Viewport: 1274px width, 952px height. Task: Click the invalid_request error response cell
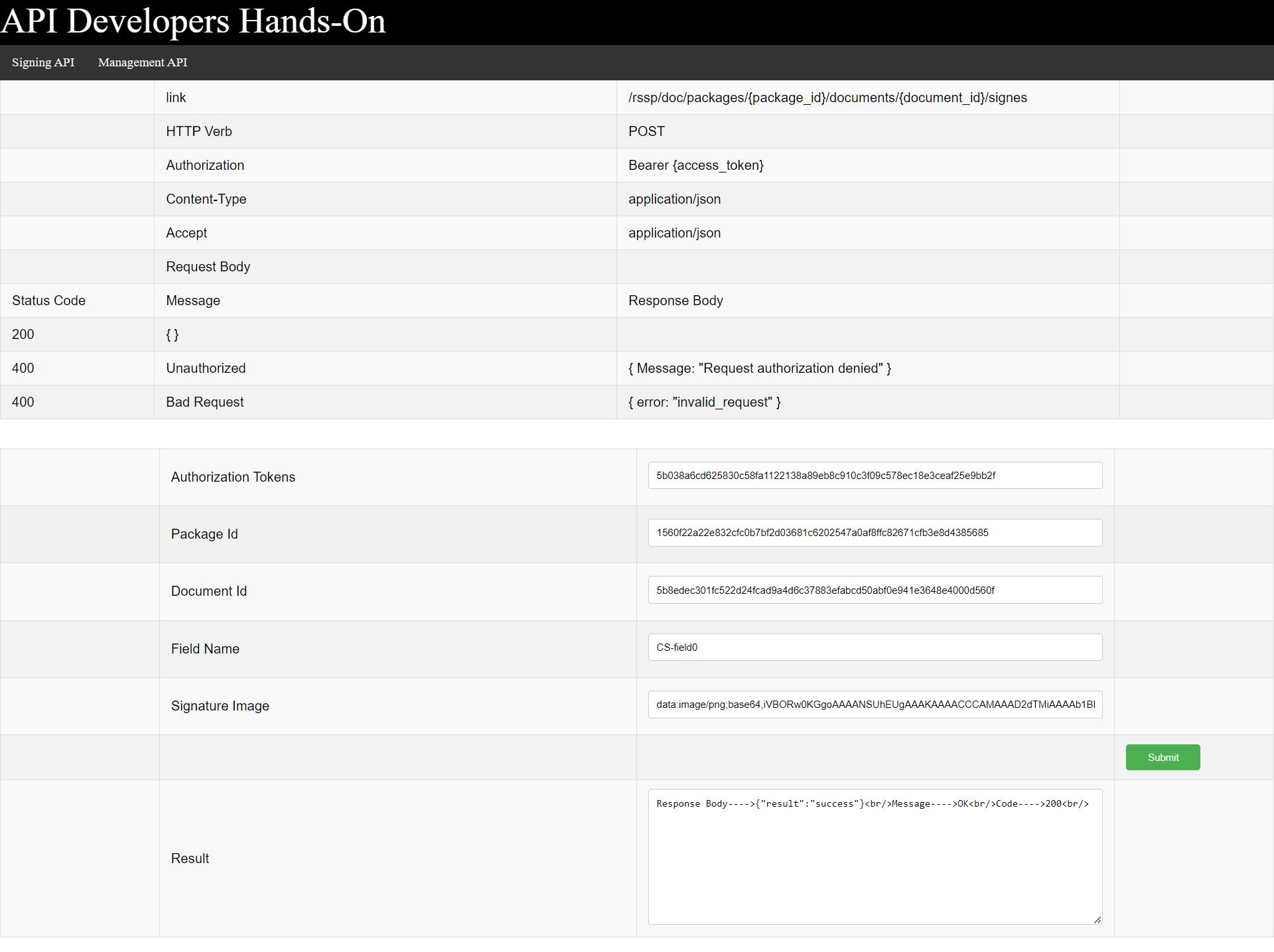point(704,402)
